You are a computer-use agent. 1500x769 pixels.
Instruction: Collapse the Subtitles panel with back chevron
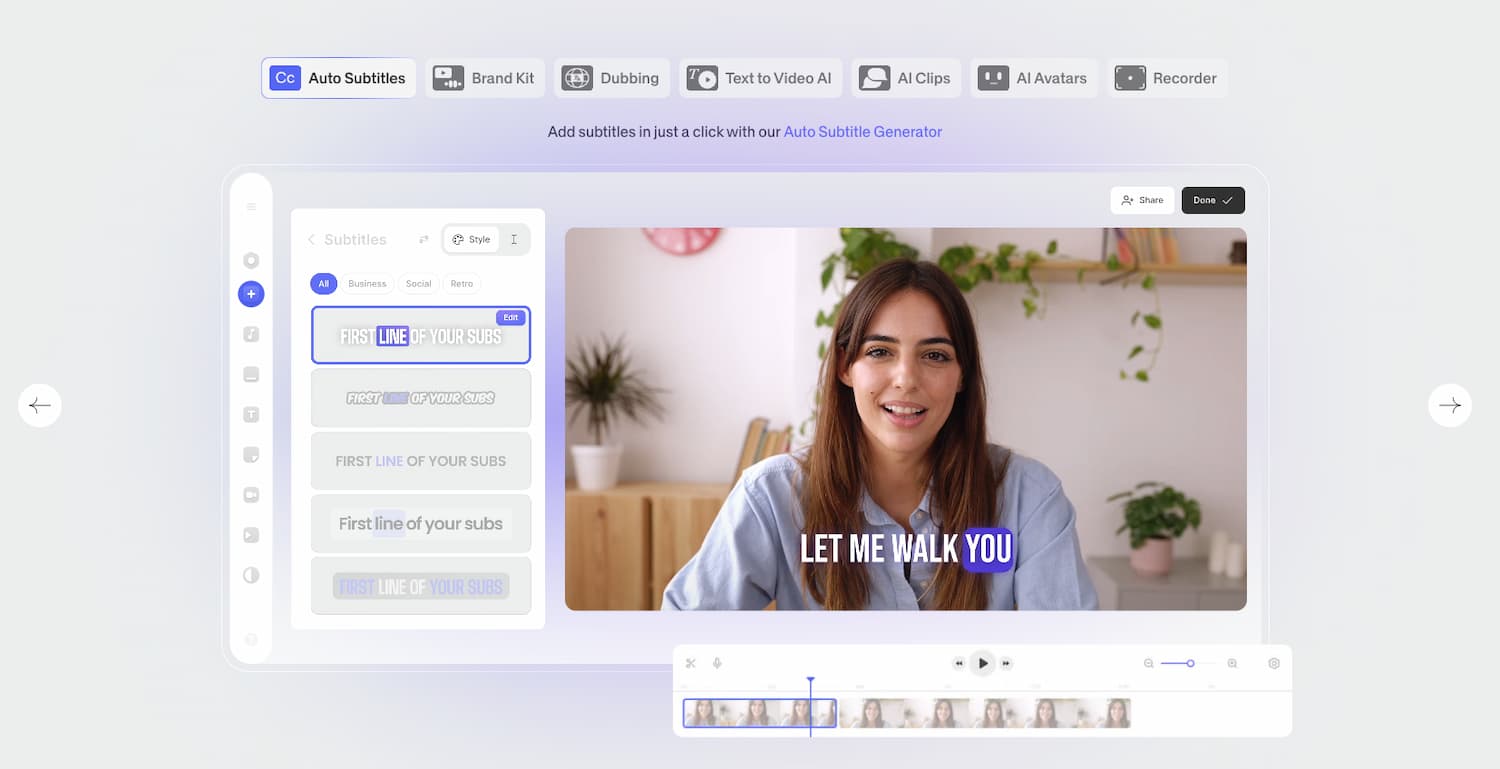[311, 239]
